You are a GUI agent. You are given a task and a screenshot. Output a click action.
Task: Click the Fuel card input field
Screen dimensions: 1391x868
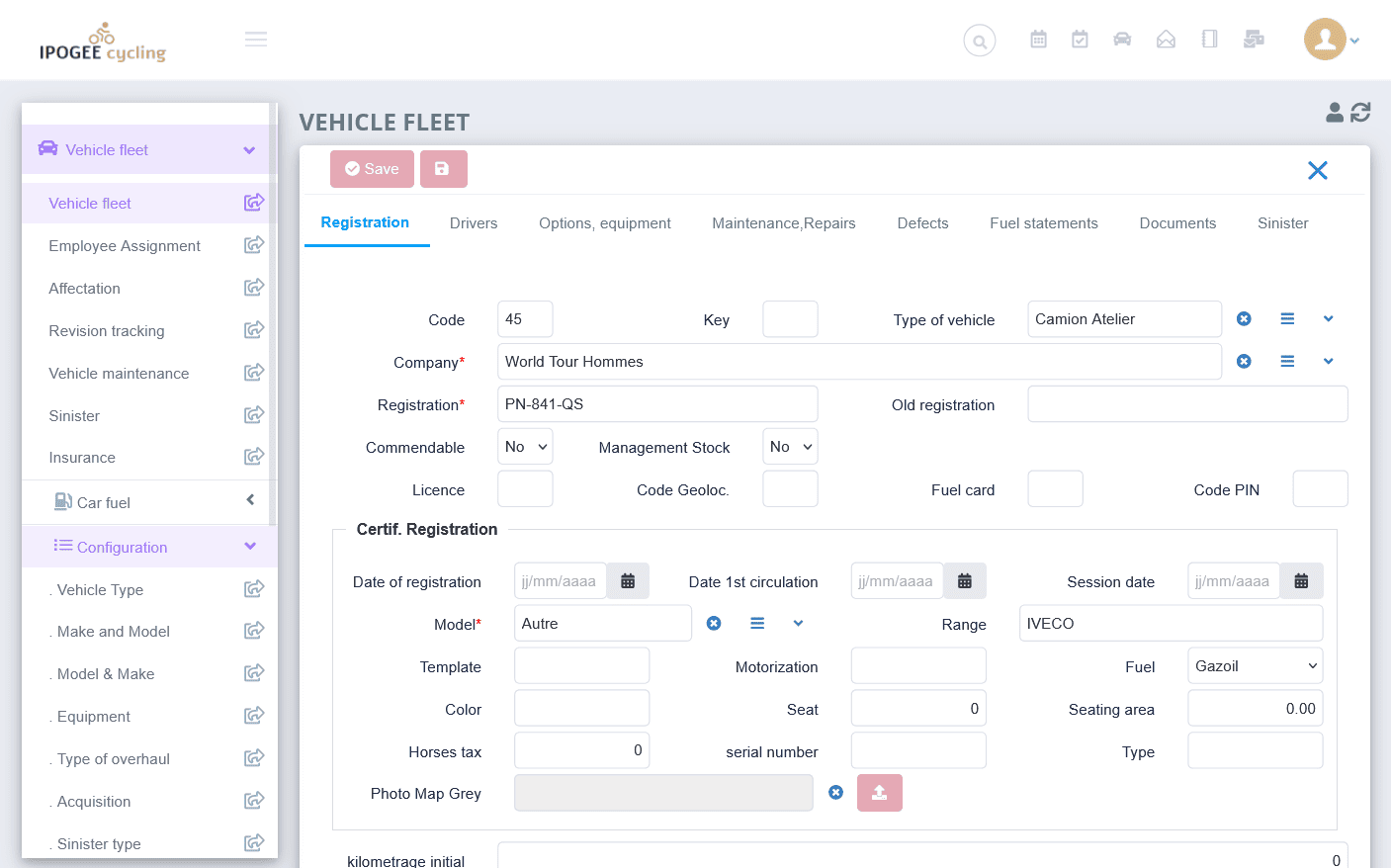(1055, 489)
